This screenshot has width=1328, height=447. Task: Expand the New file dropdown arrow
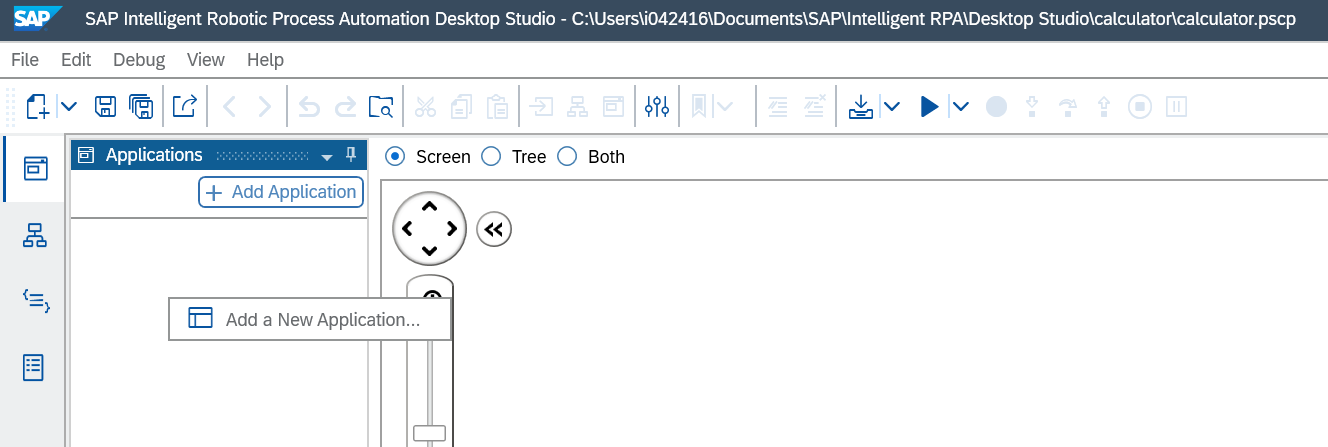point(69,106)
